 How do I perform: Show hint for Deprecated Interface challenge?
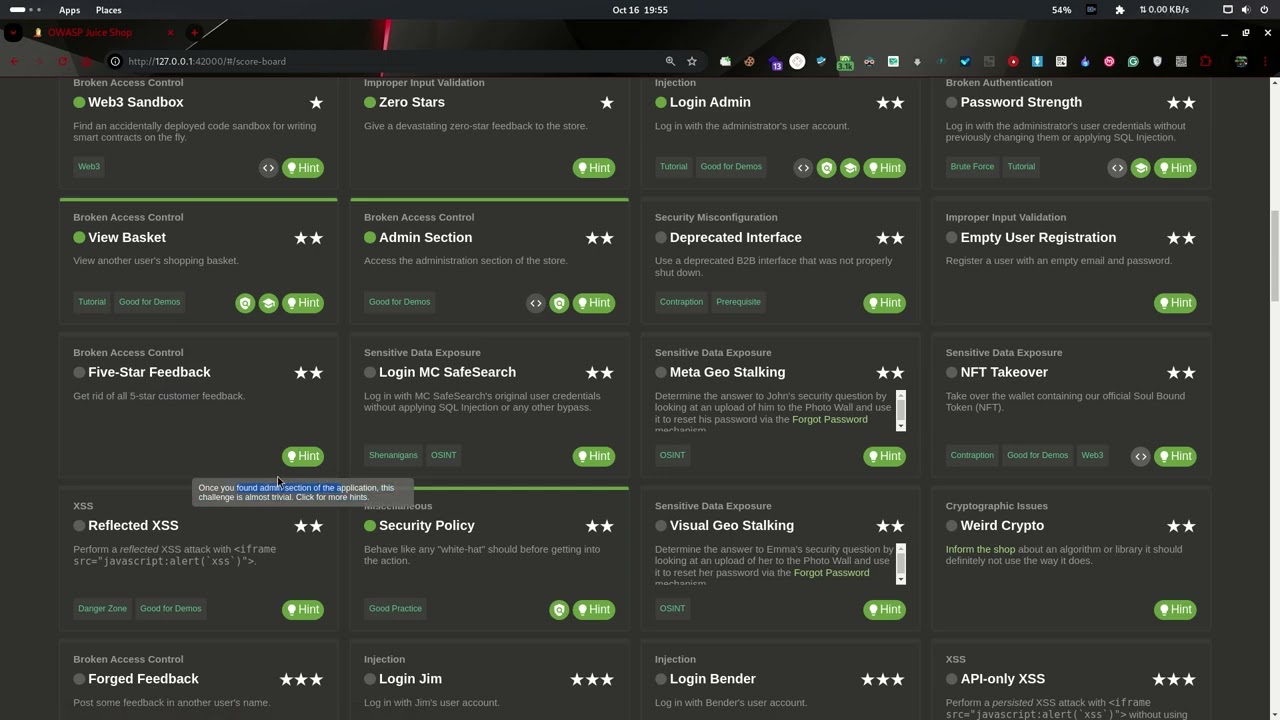click(884, 303)
